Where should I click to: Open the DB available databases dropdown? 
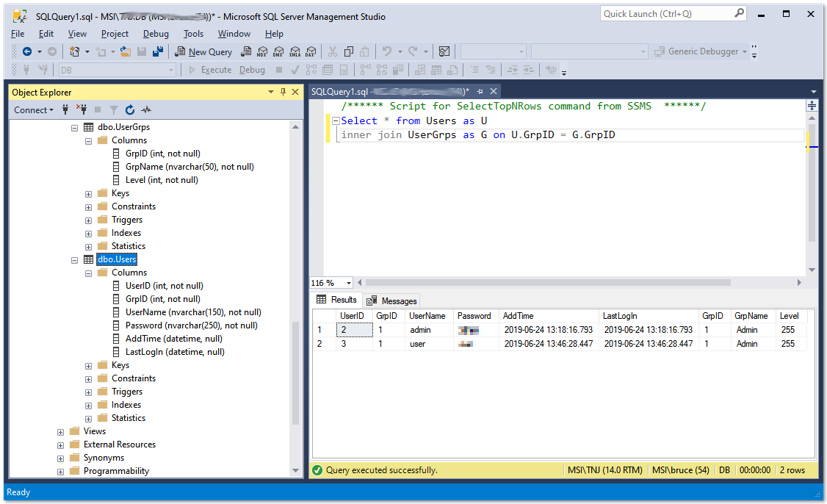(x=170, y=70)
